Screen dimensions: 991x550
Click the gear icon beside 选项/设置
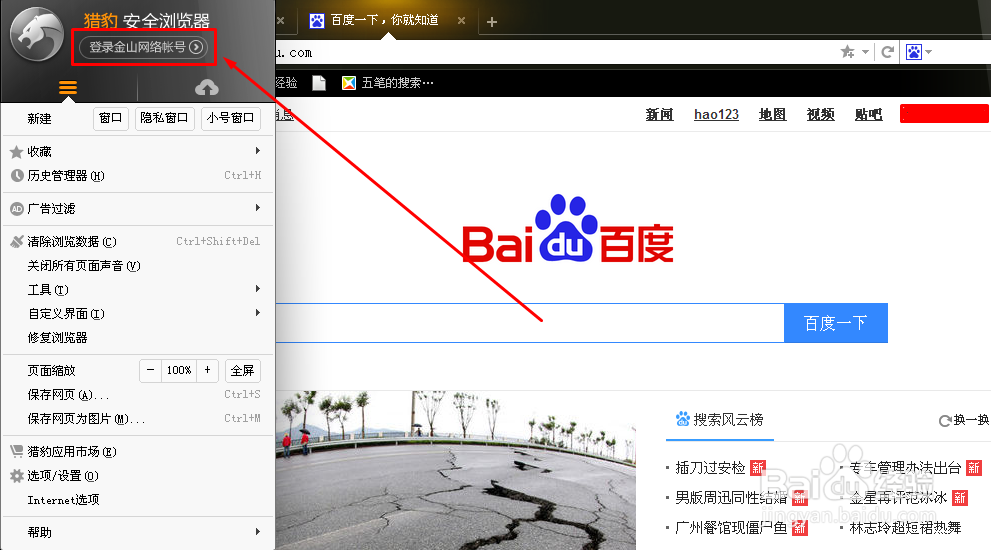tap(17, 476)
